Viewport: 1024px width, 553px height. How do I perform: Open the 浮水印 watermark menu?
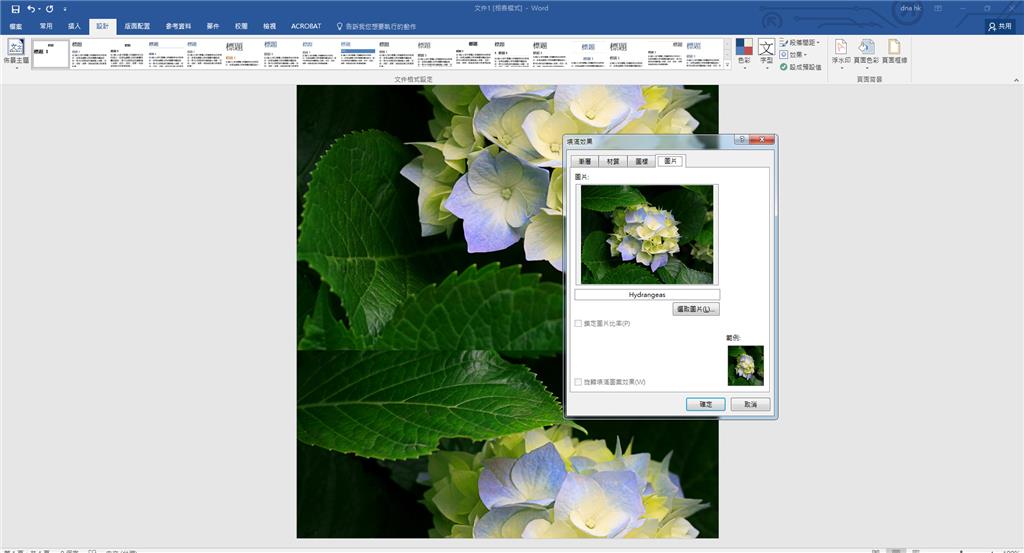pos(840,52)
